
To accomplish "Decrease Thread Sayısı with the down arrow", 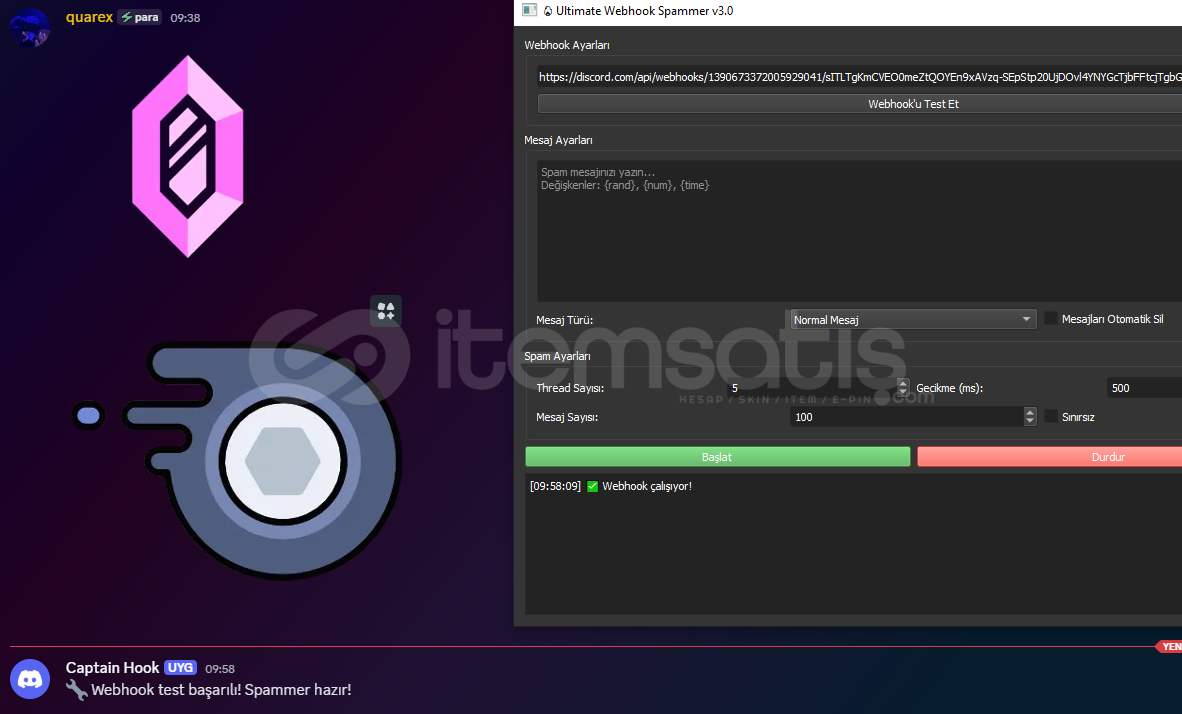I will [x=902, y=393].
